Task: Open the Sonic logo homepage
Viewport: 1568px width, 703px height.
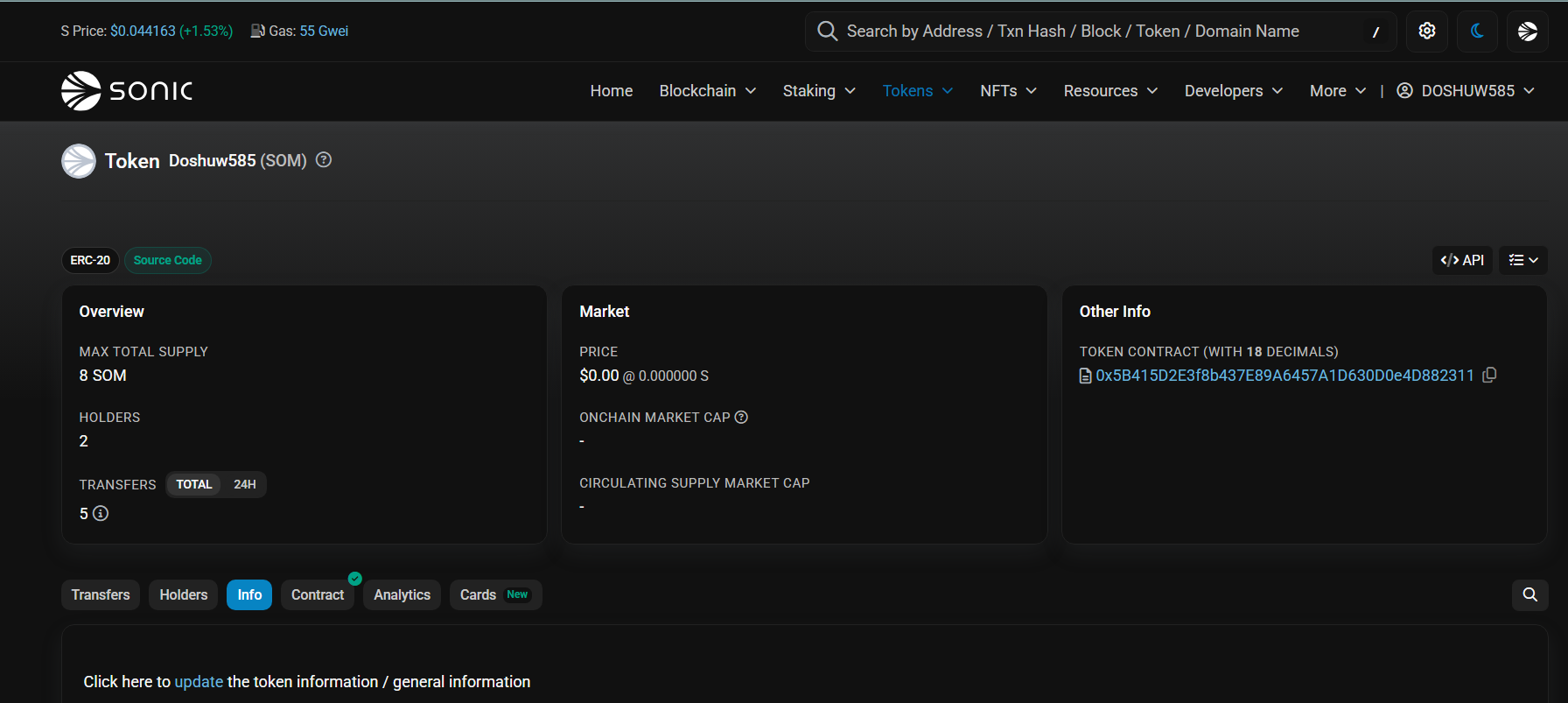Action: (x=127, y=91)
